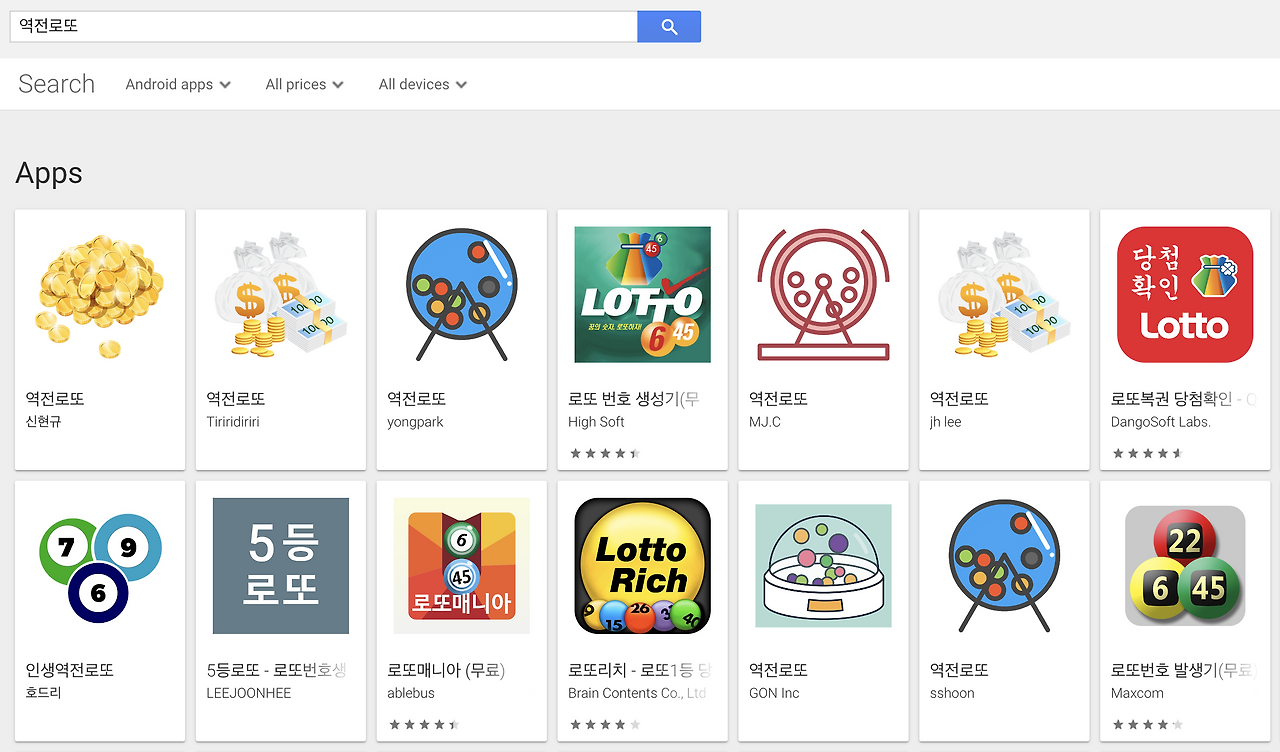
Task: View developer ablebus's page
Action: [x=412, y=693]
